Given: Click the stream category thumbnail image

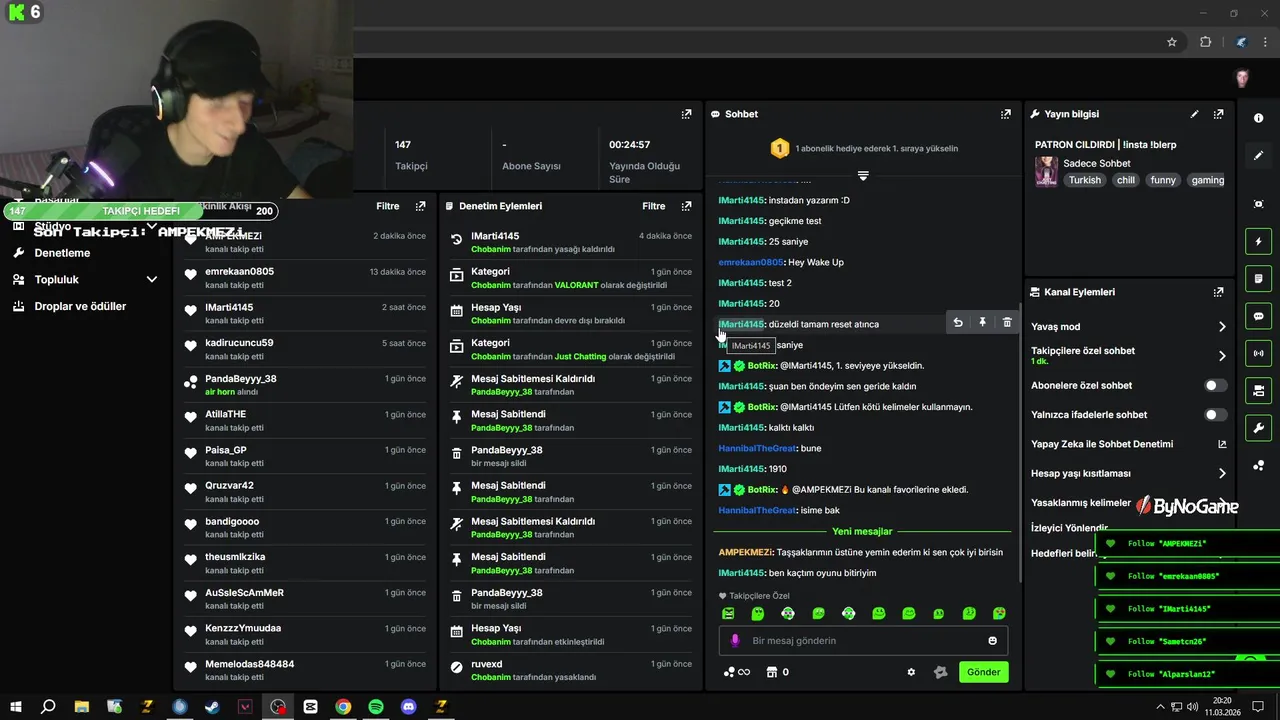Looking at the screenshot, I should [1046, 171].
